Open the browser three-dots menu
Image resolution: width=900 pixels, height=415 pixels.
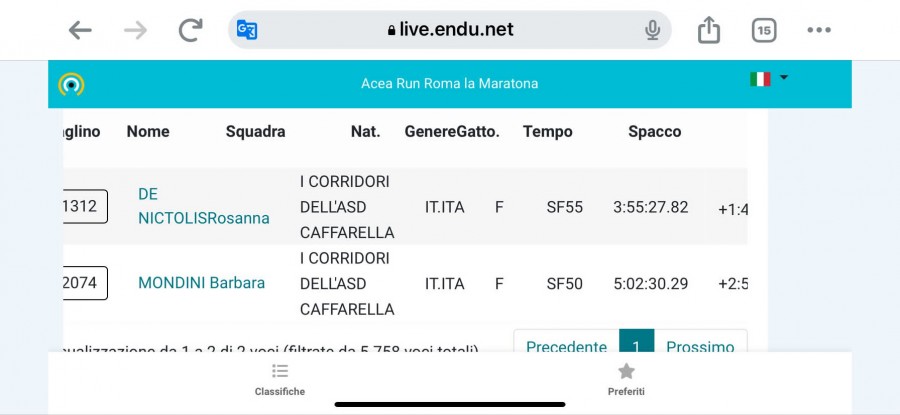pyautogui.click(x=819, y=30)
